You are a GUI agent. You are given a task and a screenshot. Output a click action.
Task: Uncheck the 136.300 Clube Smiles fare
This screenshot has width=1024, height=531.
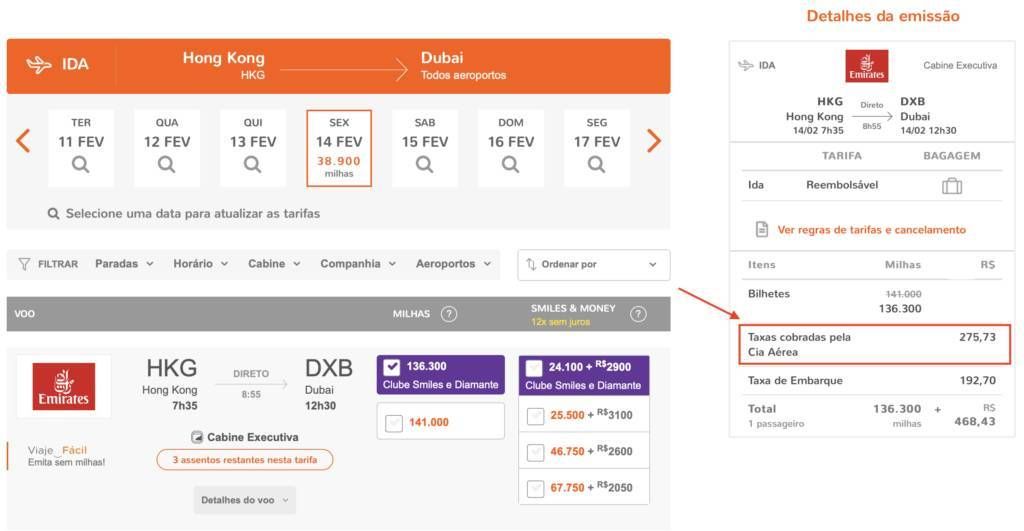392,367
